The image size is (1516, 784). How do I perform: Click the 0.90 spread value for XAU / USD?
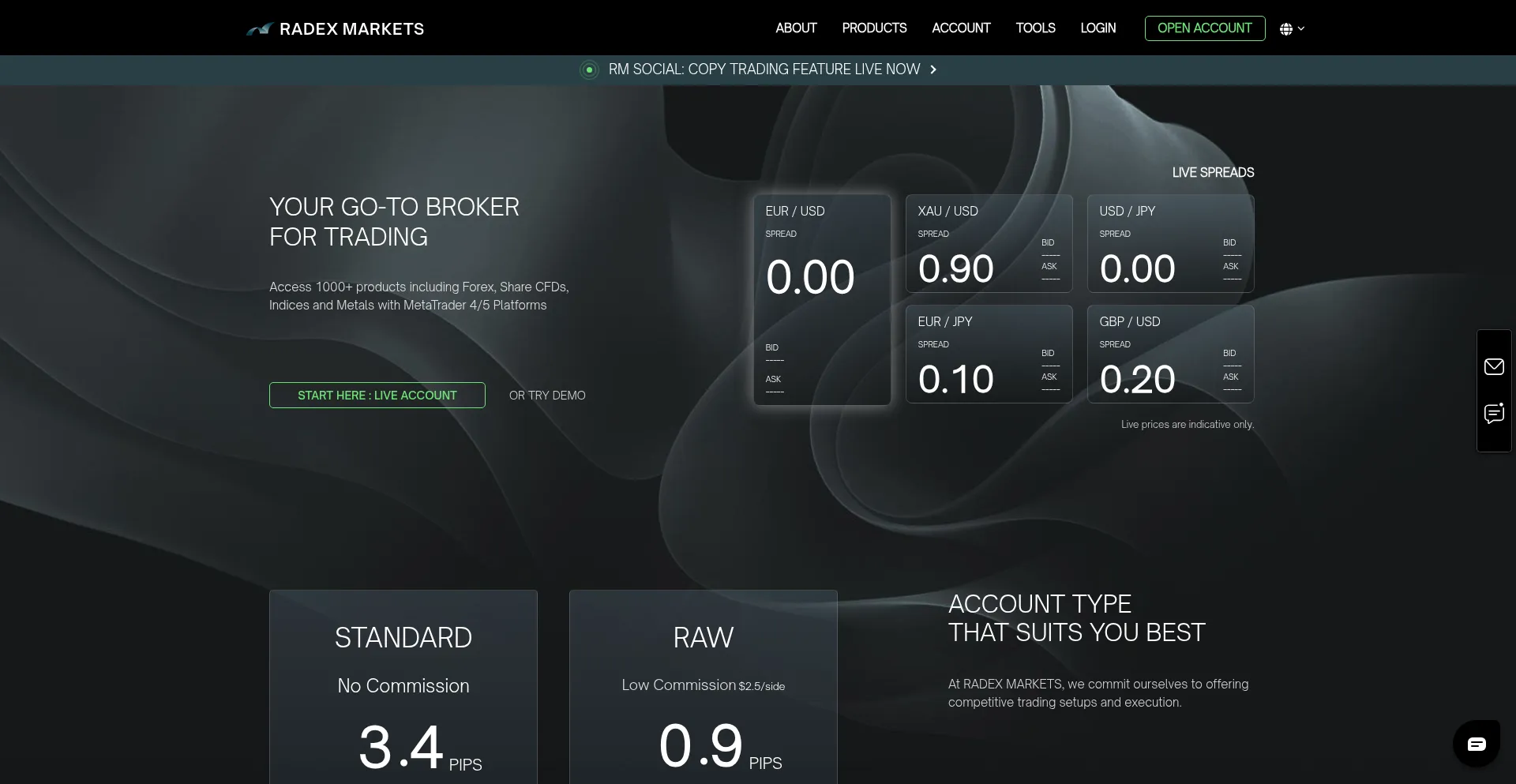[956, 269]
